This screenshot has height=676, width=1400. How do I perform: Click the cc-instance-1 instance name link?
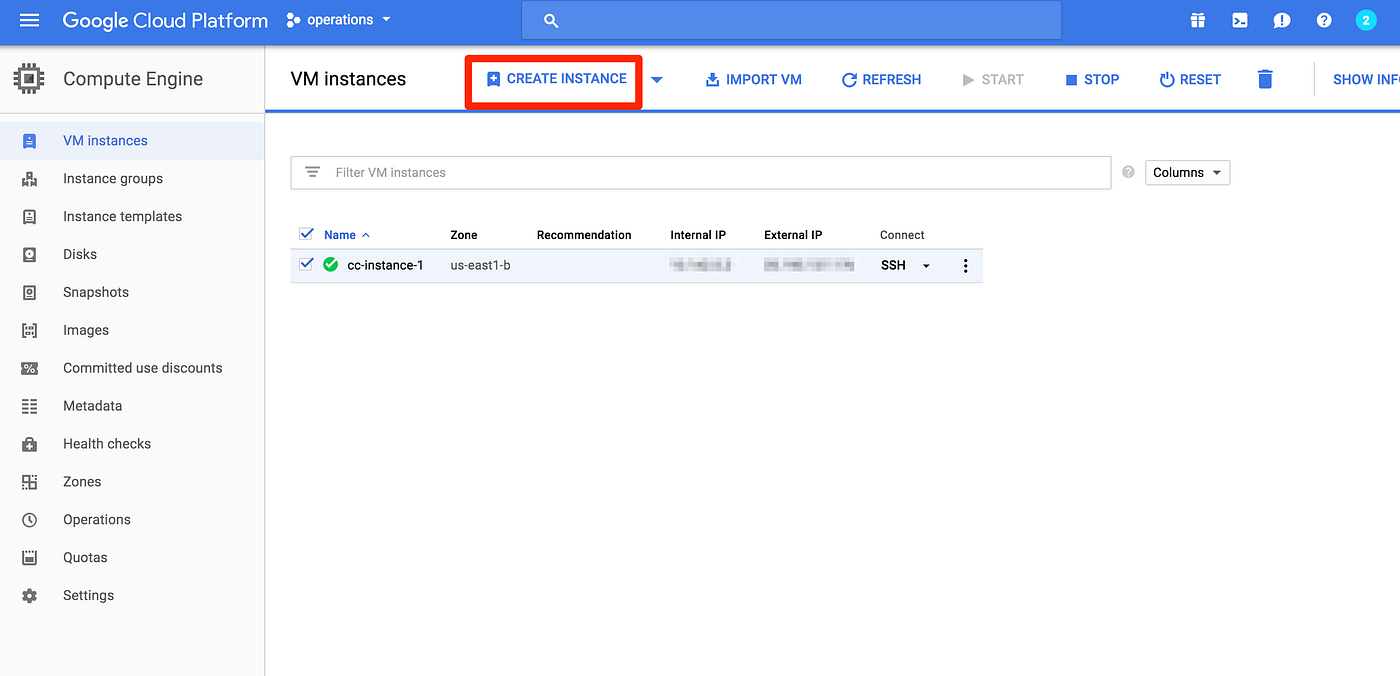coord(385,265)
